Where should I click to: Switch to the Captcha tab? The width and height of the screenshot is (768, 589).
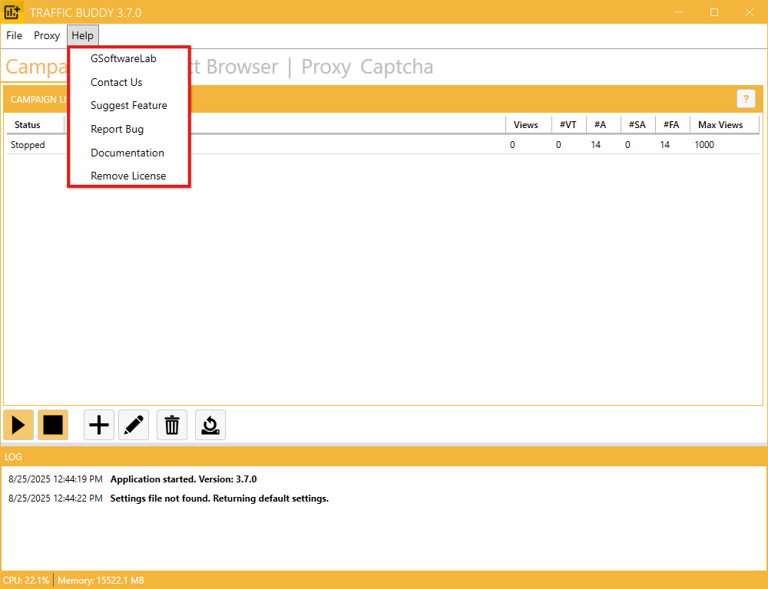click(x=396, y=67)
